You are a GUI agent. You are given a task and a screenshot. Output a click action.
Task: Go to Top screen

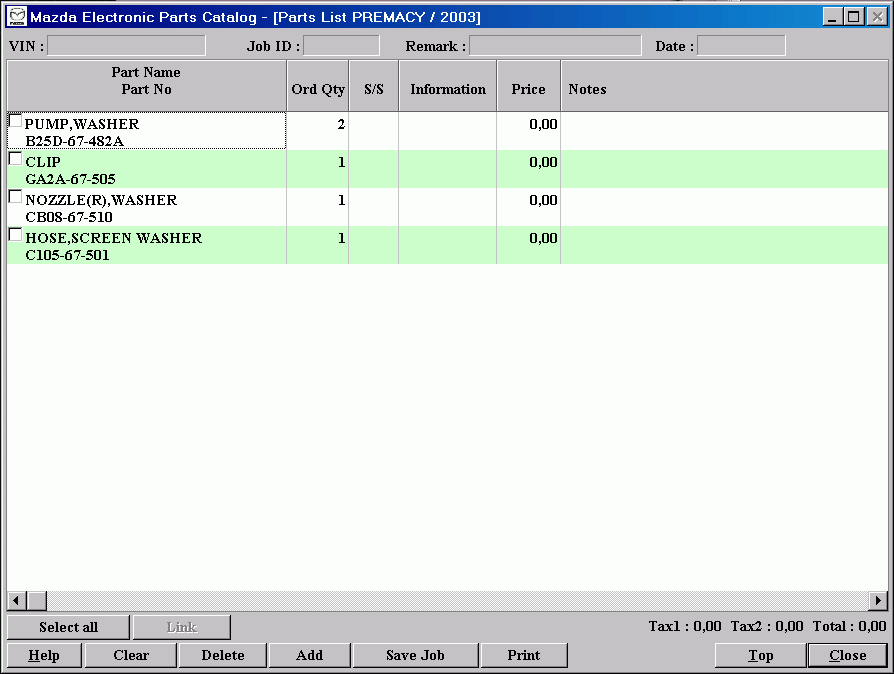point(761,655)
